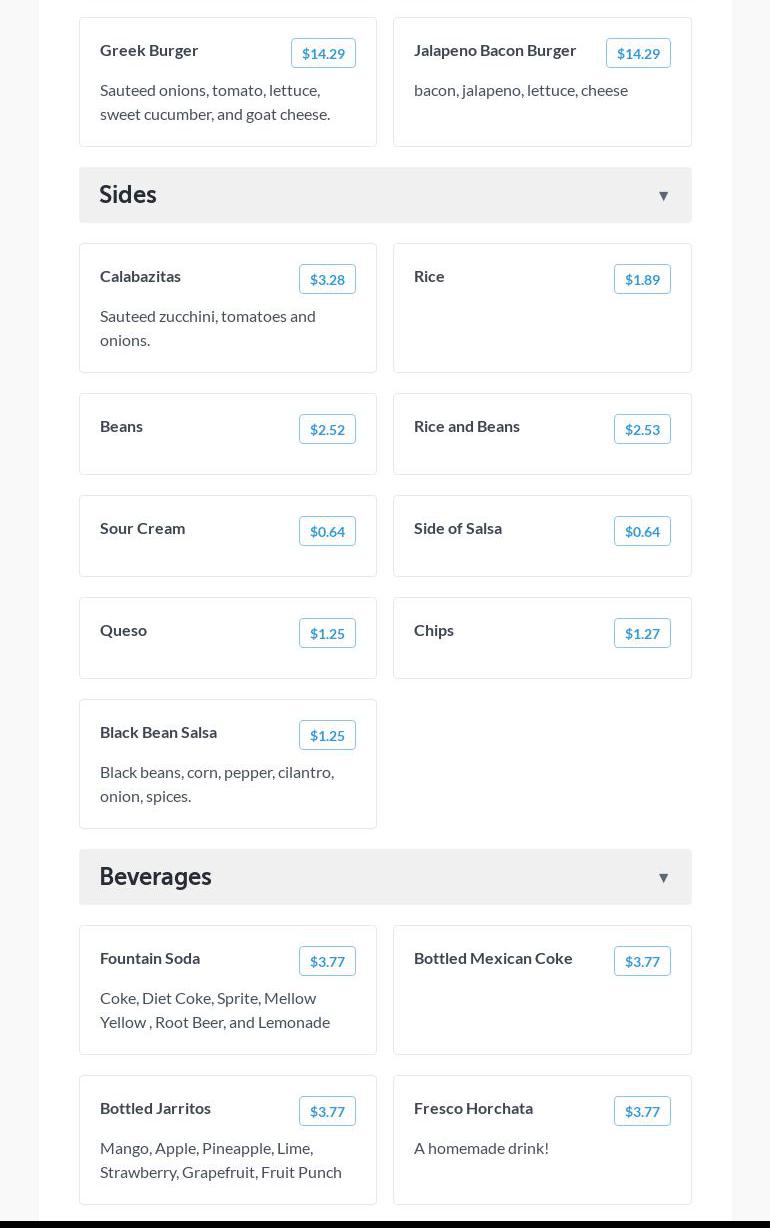Select the Greek Burger $14.29 price button
Viewport: 770px width, 1228px height.
click(323, 54)
